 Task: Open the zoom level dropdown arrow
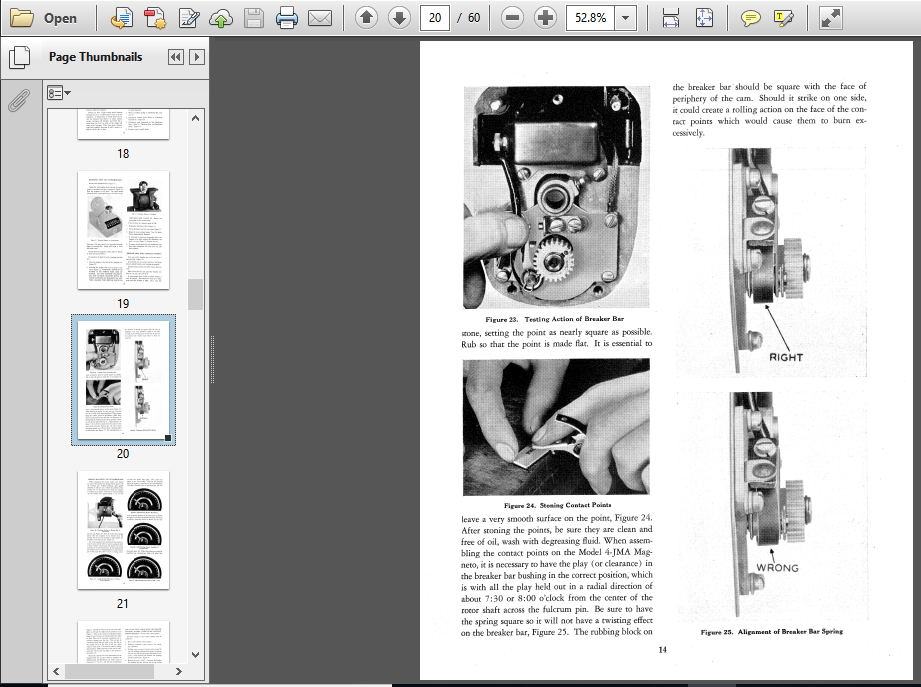[626, 18]
